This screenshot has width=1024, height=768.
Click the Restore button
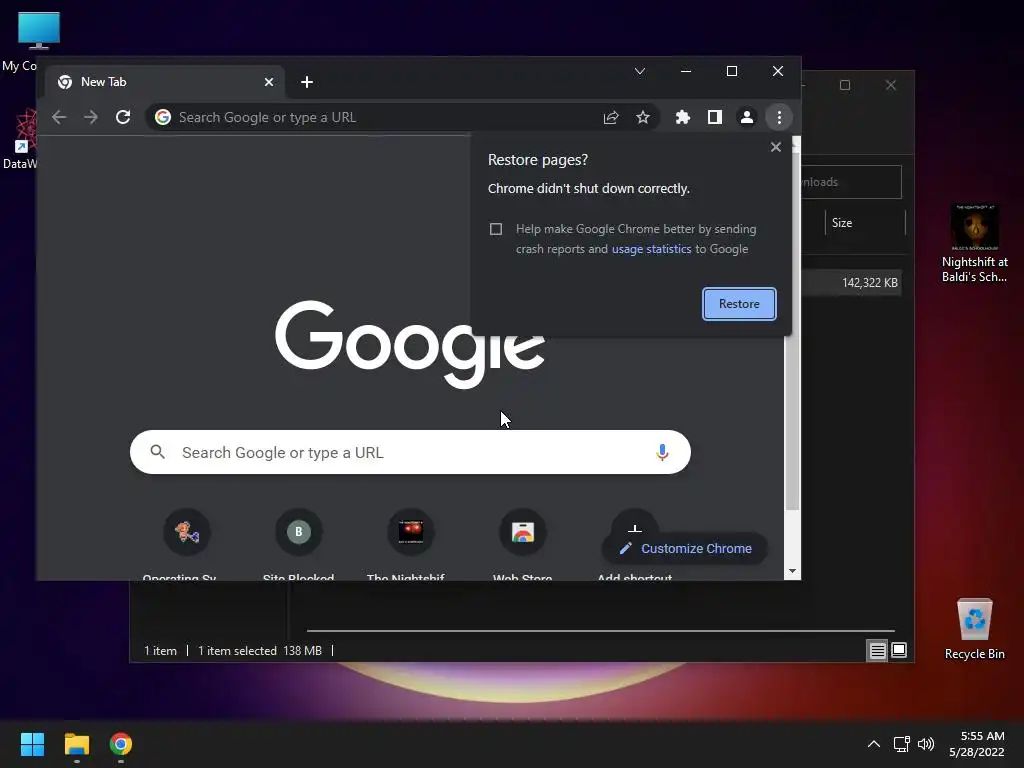739,304
